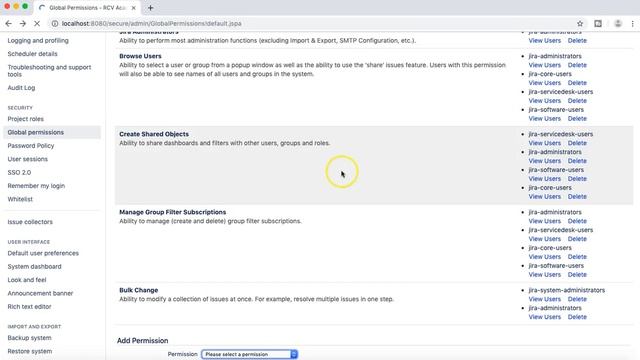View Users for Create Shared Objects jira-core-users
640x360 pixels.
point(544,197)
